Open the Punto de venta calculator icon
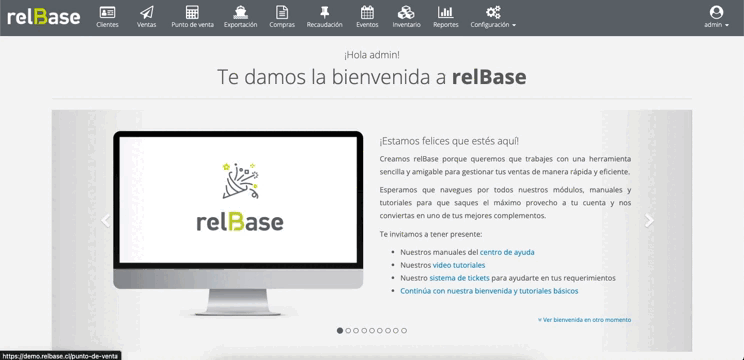 tap(192, 12)
